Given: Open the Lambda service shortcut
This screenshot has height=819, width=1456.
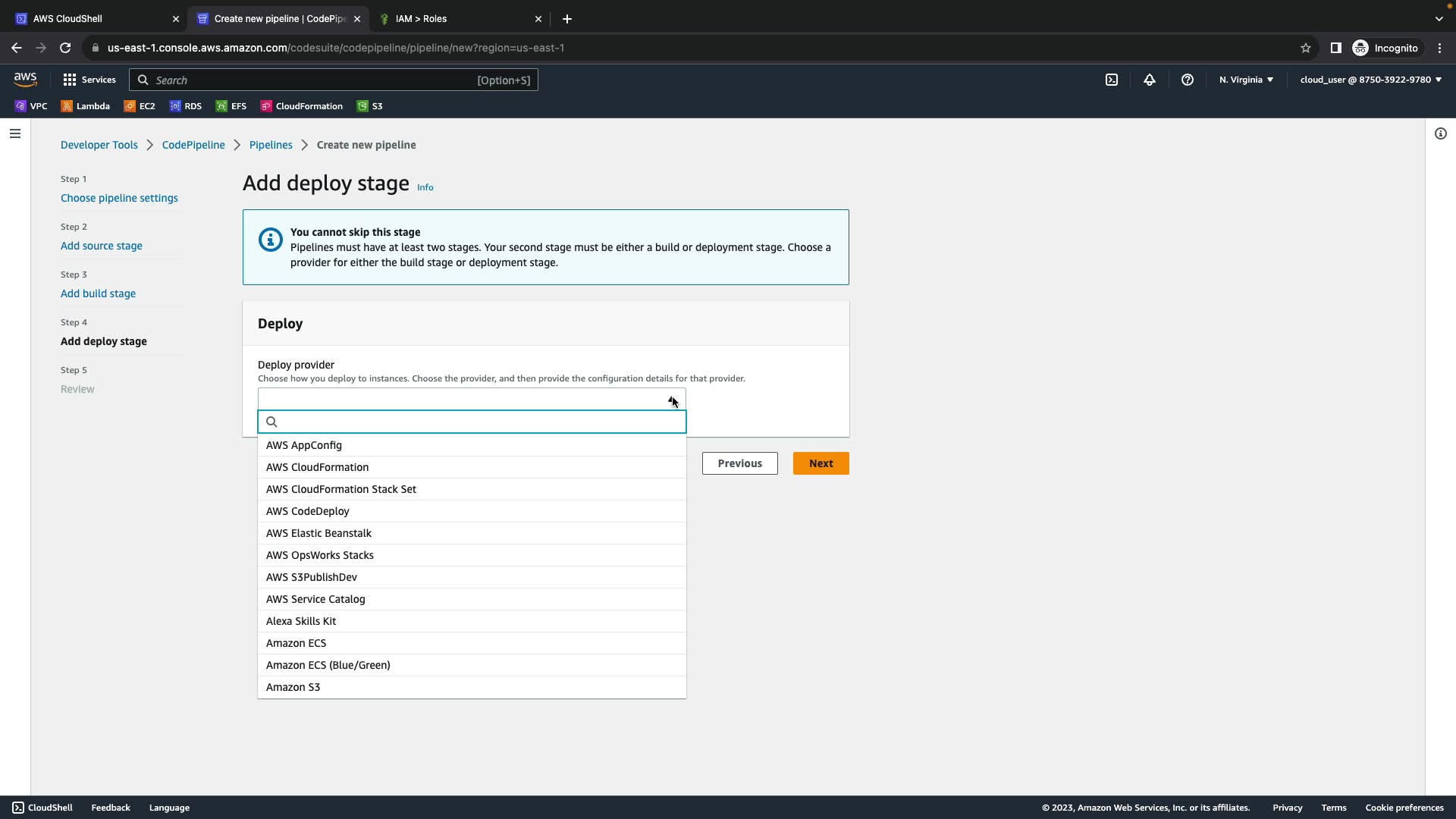Looking at the screenshot, I should point(86,106).
